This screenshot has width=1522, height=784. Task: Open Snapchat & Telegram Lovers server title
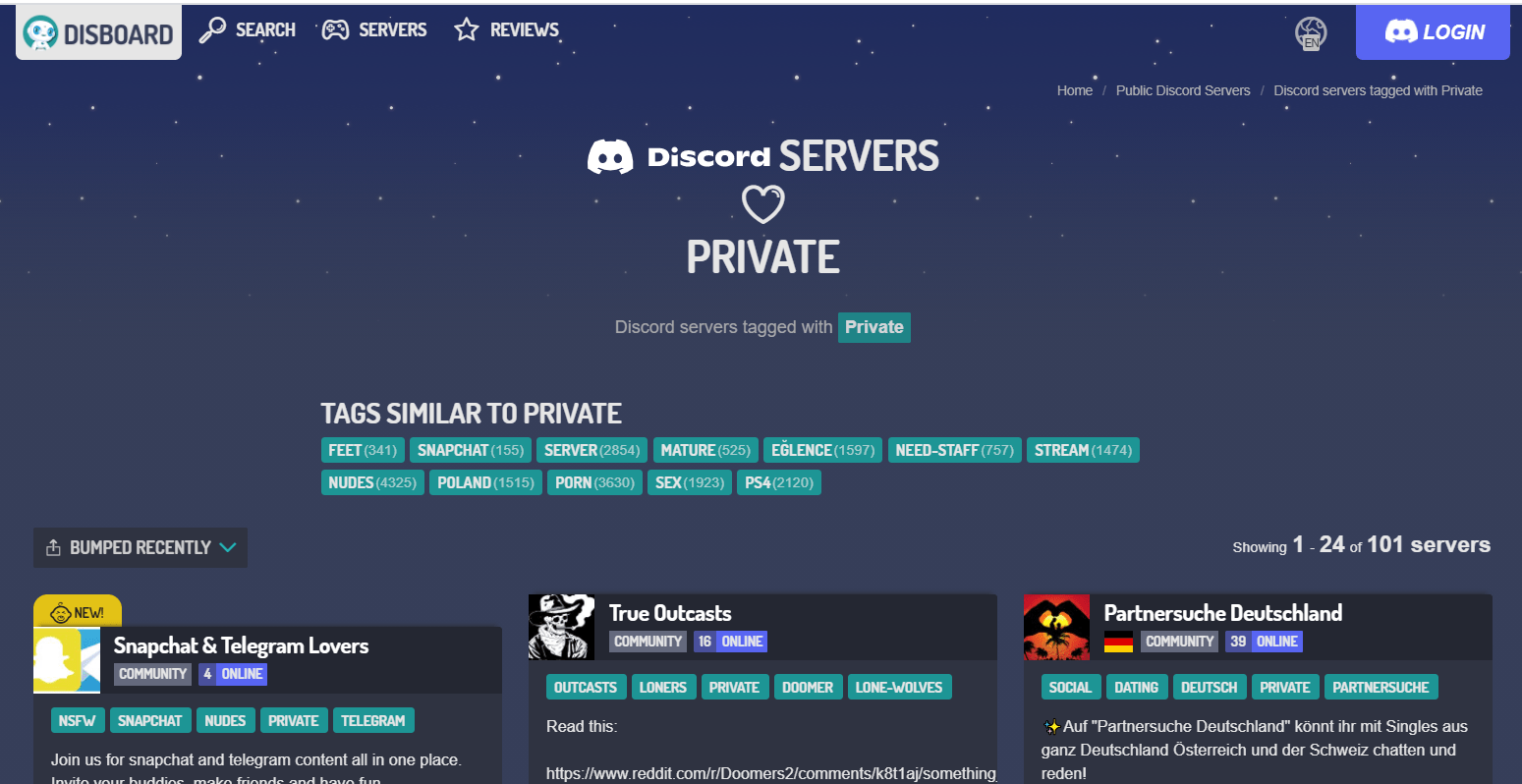click(241, 645)
